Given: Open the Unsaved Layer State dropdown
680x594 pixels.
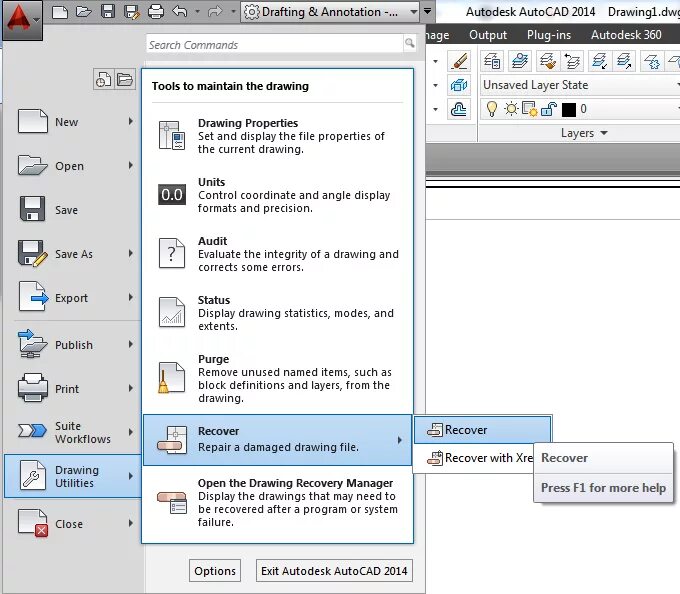Looking at the screenshot, I should [x=580, y=85].
